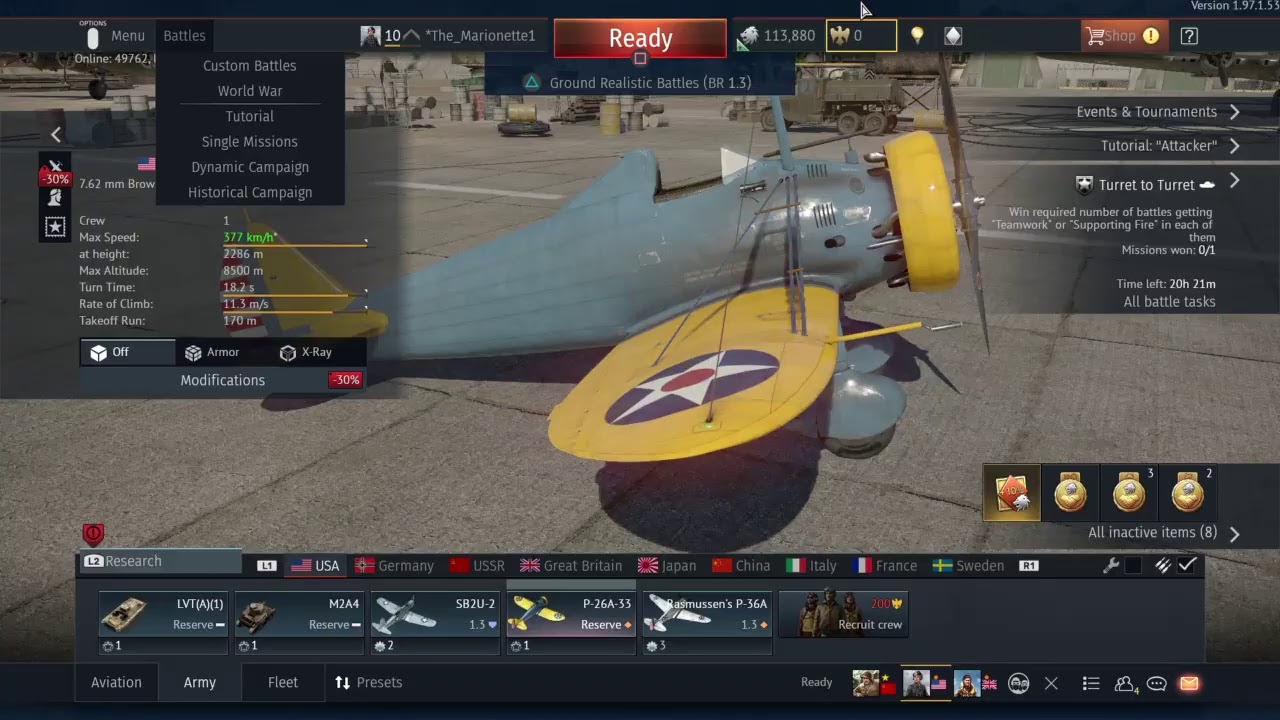Click the Golden Eagles balance box

click(861, 36)
